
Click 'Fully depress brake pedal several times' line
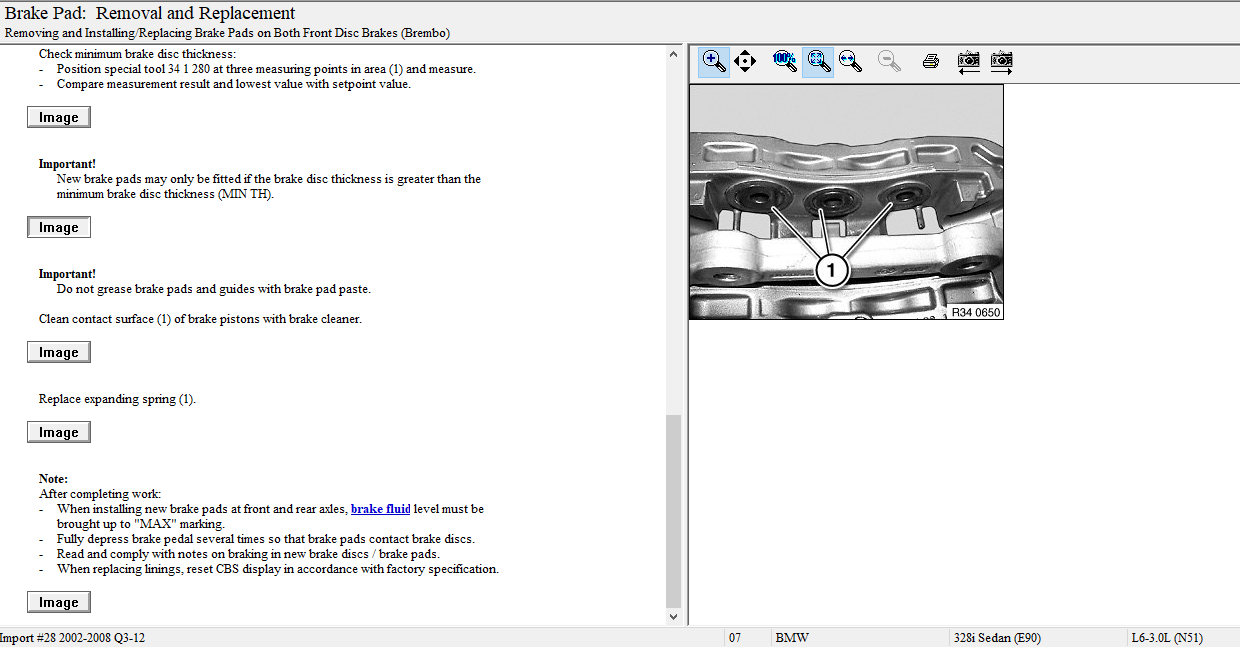[x=266, y=539]
